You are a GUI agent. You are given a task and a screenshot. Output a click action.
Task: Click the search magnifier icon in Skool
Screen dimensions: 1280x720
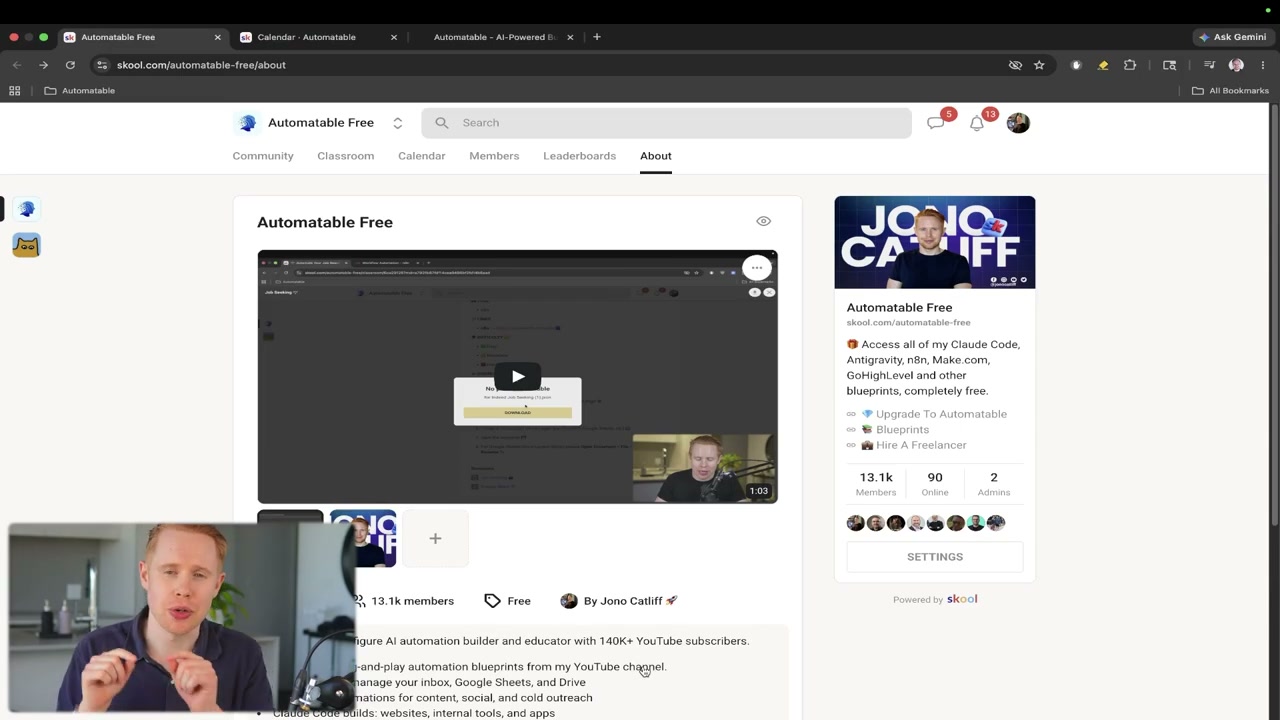442,123
